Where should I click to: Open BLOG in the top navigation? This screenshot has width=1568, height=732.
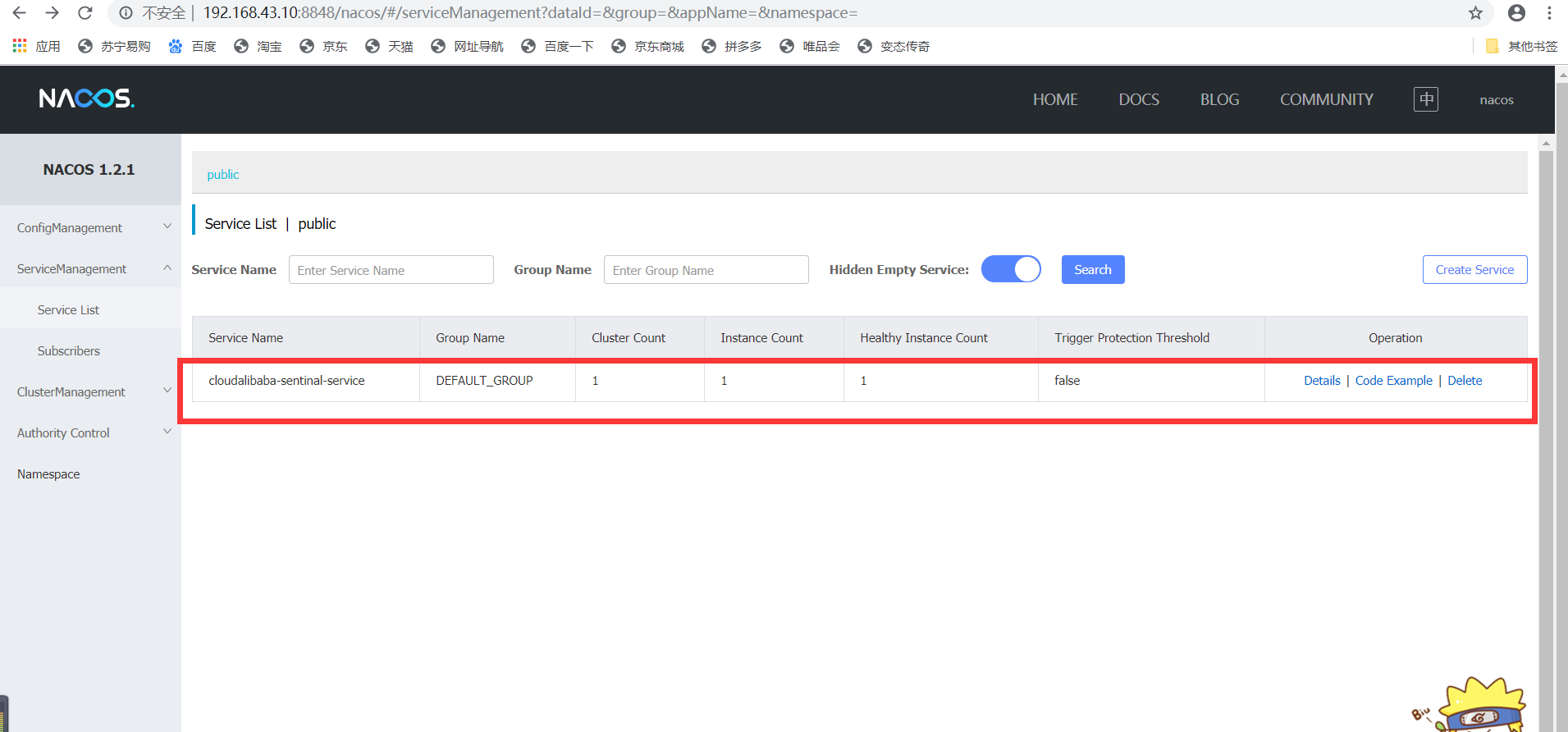(1219, 99)
